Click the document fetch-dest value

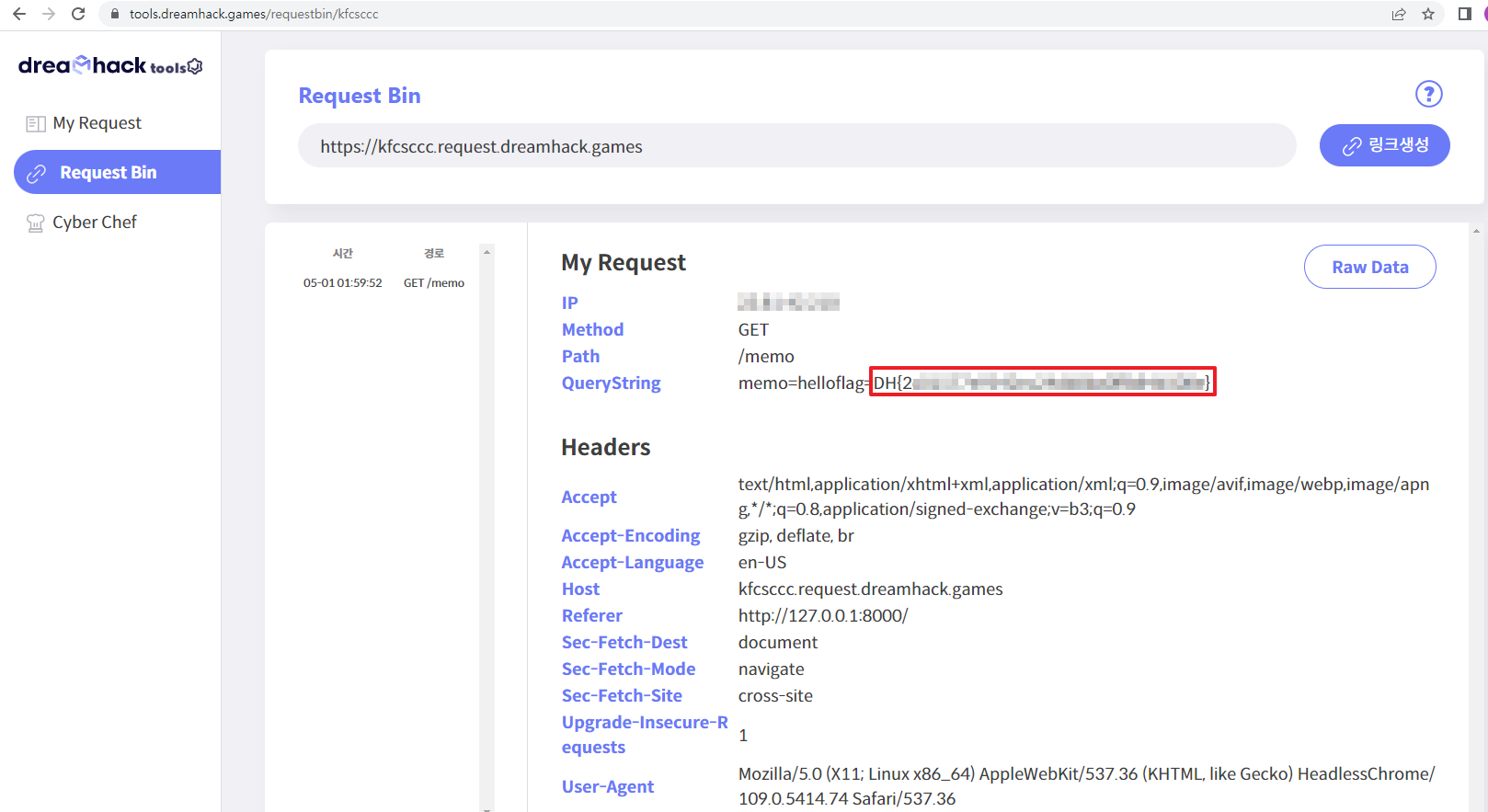[778, 642]
